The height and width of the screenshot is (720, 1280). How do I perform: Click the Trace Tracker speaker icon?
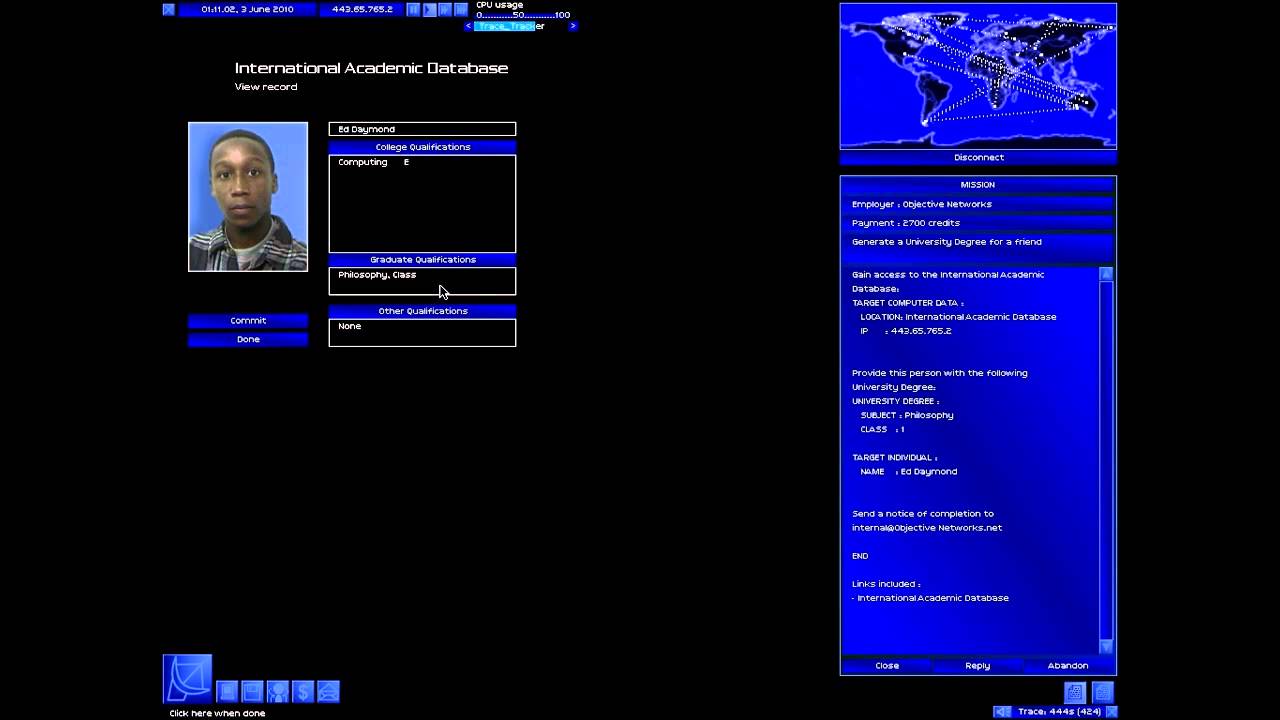(x=1002, y=712)
